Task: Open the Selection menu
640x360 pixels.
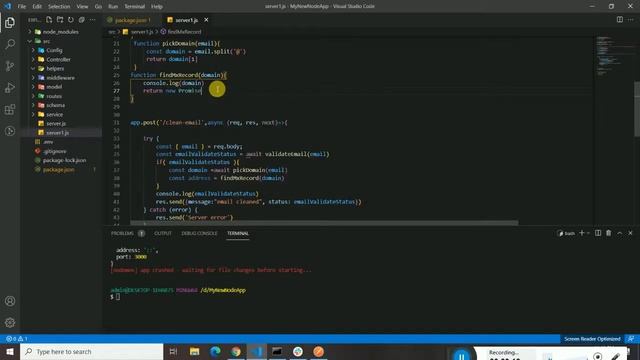Action: (x=59, y=7)
